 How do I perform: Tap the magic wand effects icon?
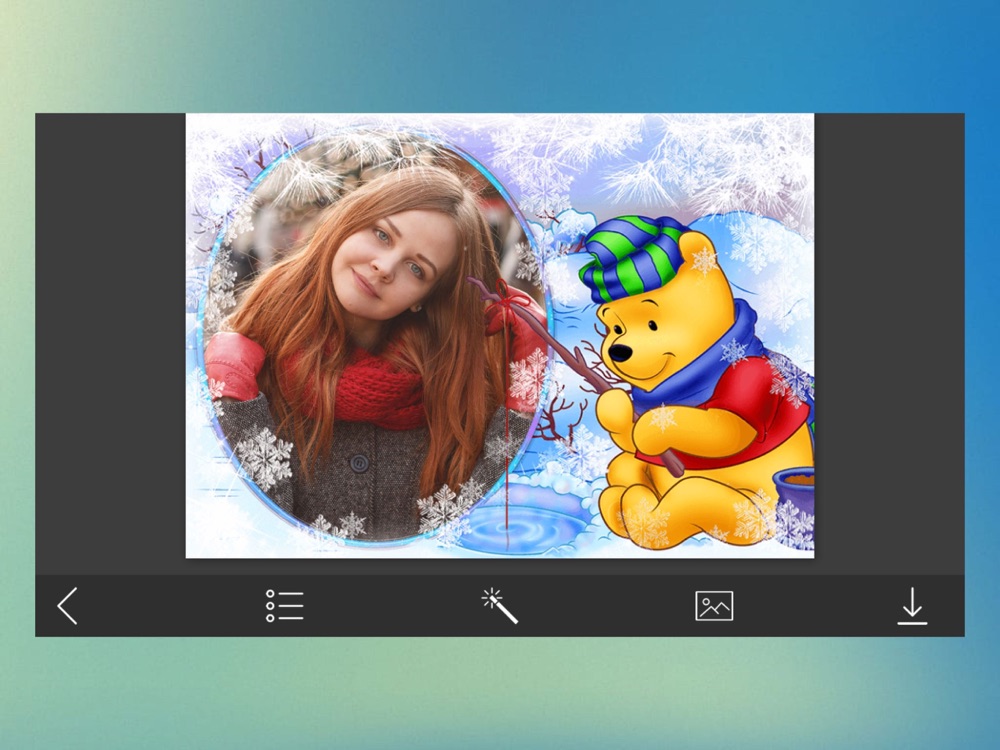click(x=499, y=606)
